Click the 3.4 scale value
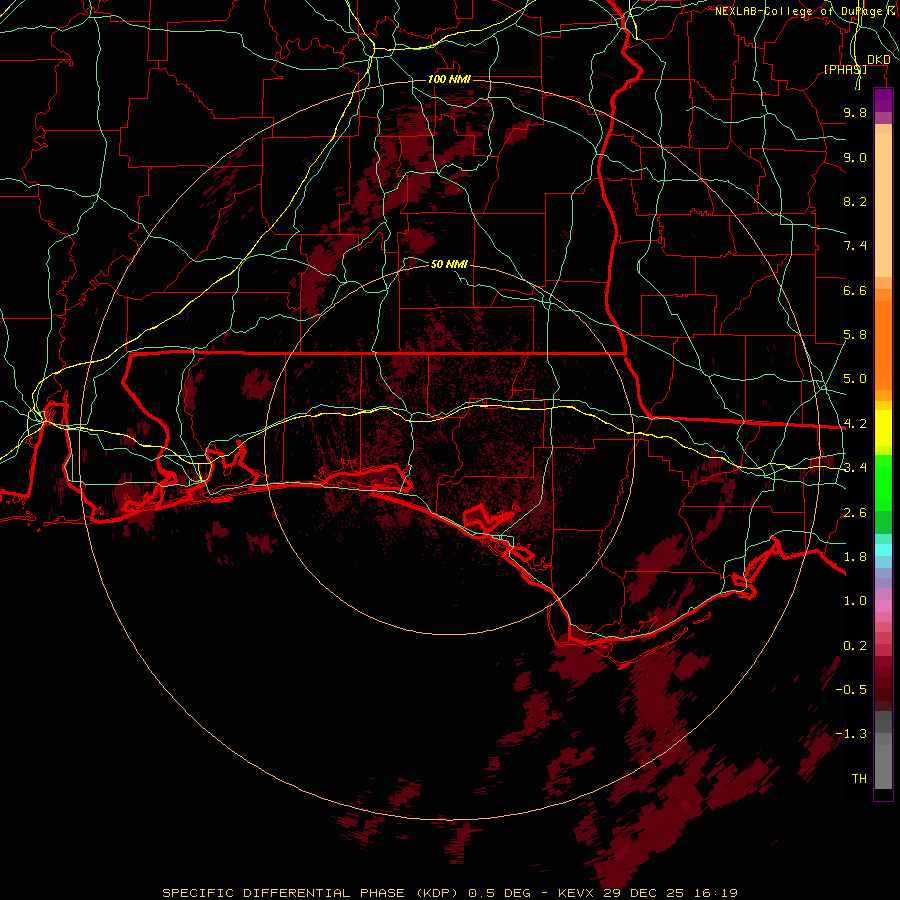The height and width of the screenshot is (900, 900). pyautogui.click(x=855, y=468)
